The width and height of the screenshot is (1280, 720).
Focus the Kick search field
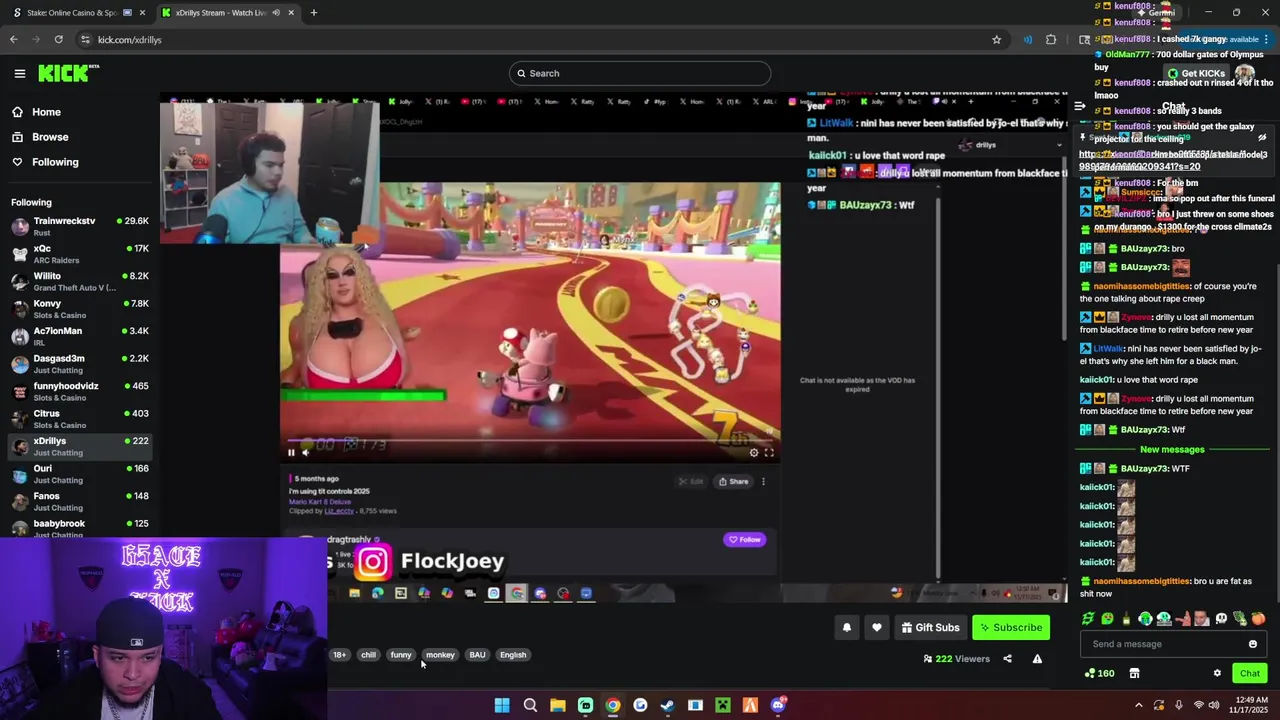(640, 73)
